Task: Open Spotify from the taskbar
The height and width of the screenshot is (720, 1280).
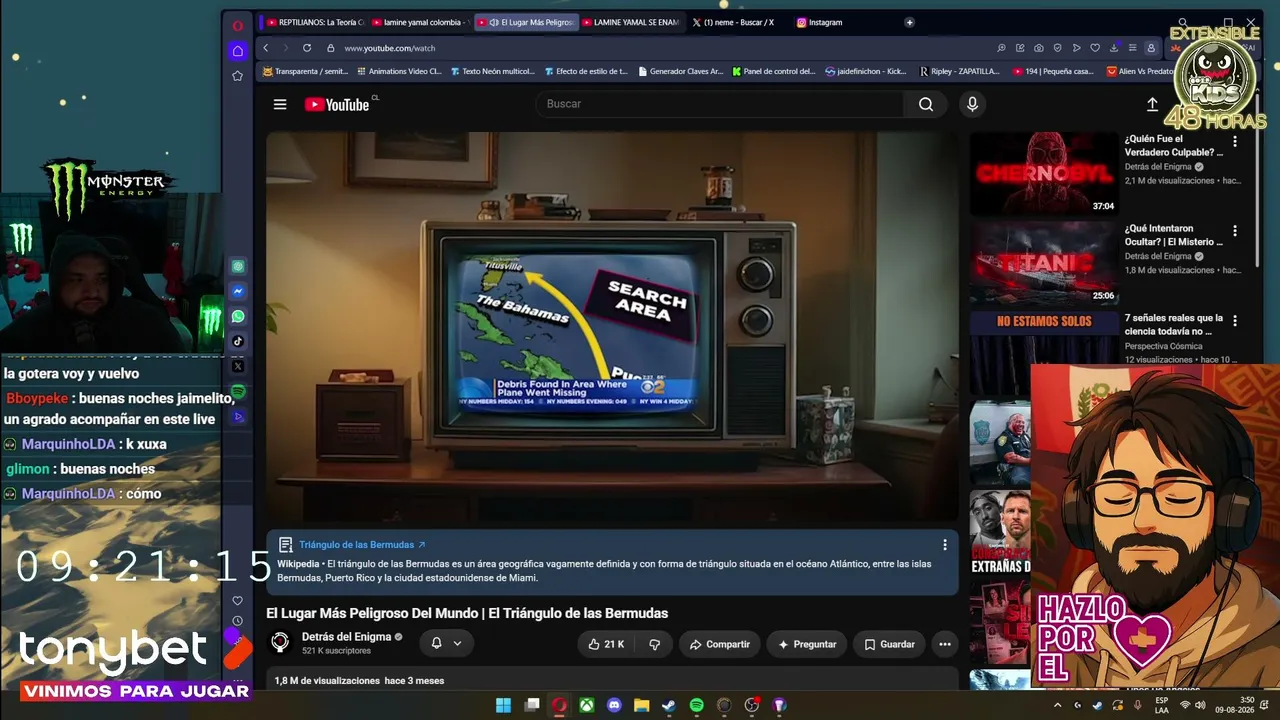Action: coord(697,705)
